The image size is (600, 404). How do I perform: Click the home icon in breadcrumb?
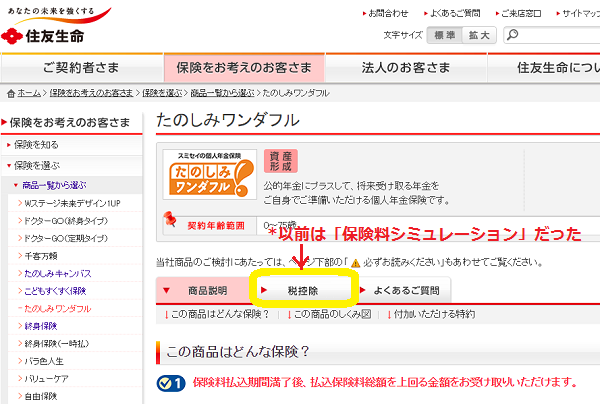point(11,93)
